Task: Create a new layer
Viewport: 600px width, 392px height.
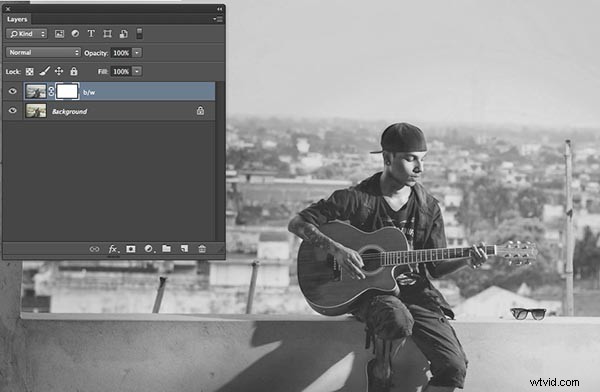Action: point(184,249)
